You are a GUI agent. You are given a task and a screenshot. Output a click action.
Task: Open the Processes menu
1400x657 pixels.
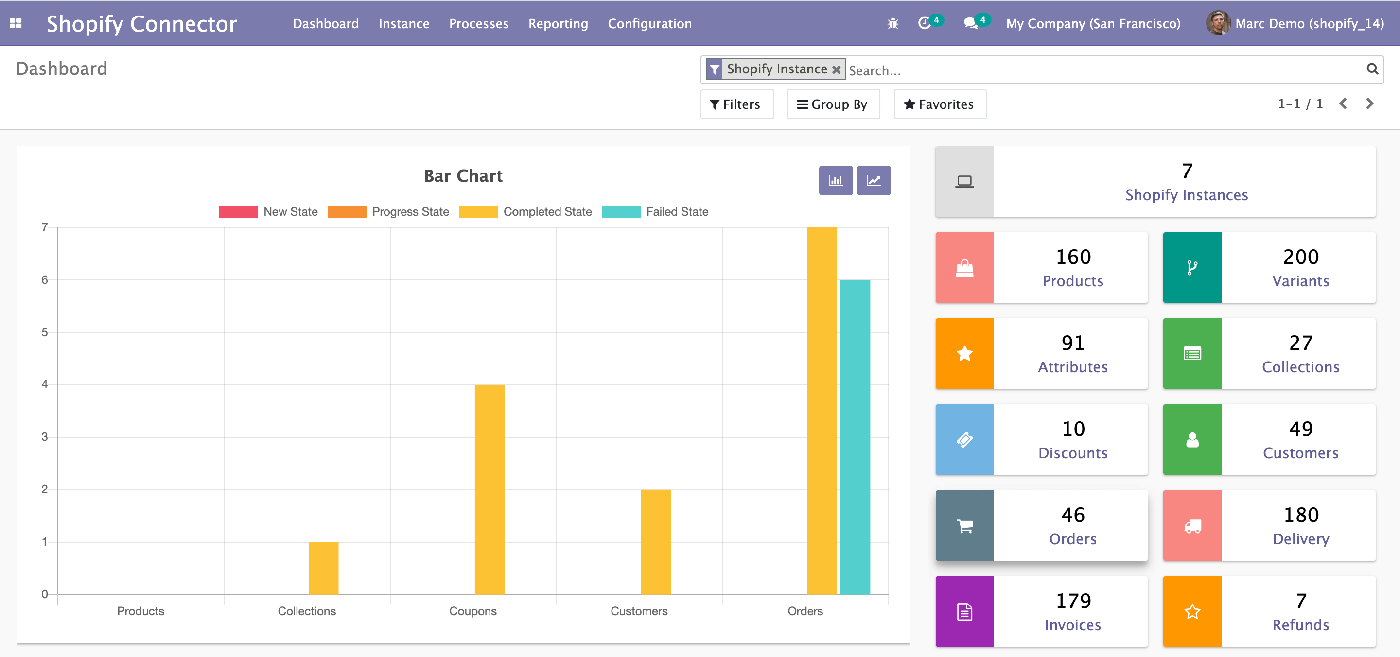point(479,23)
